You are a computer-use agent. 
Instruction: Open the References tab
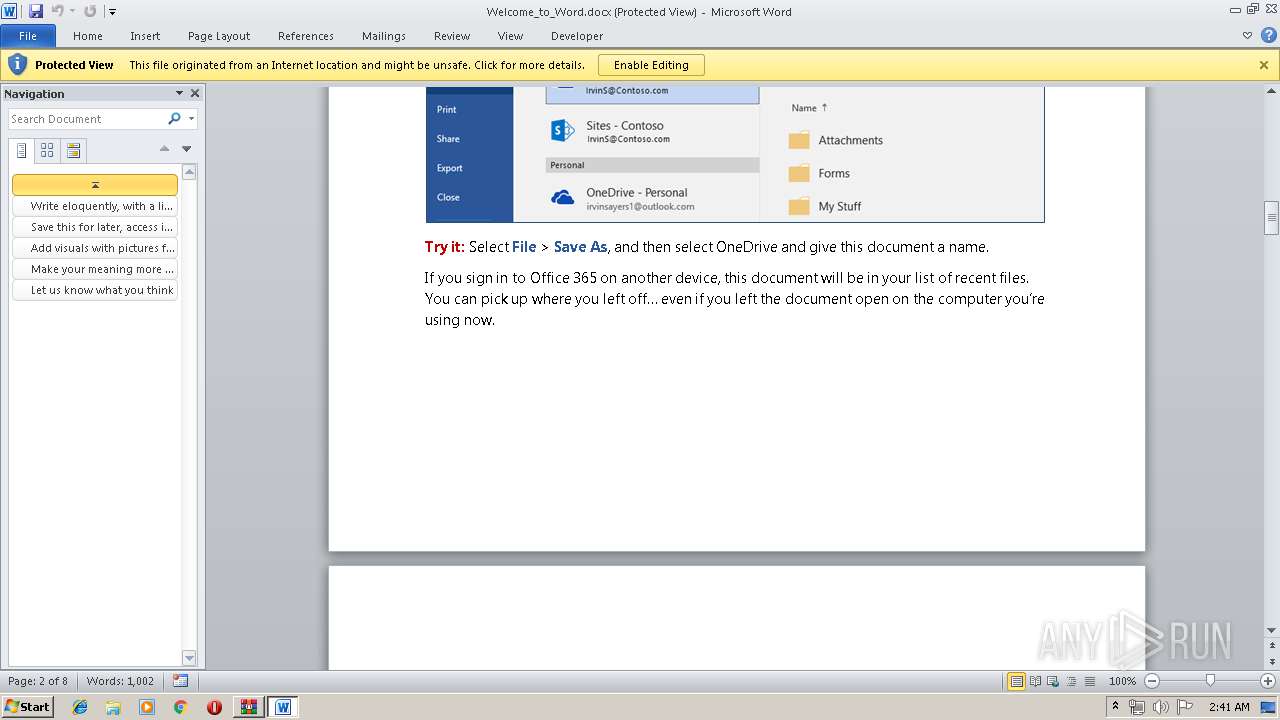tap(306, 36)
